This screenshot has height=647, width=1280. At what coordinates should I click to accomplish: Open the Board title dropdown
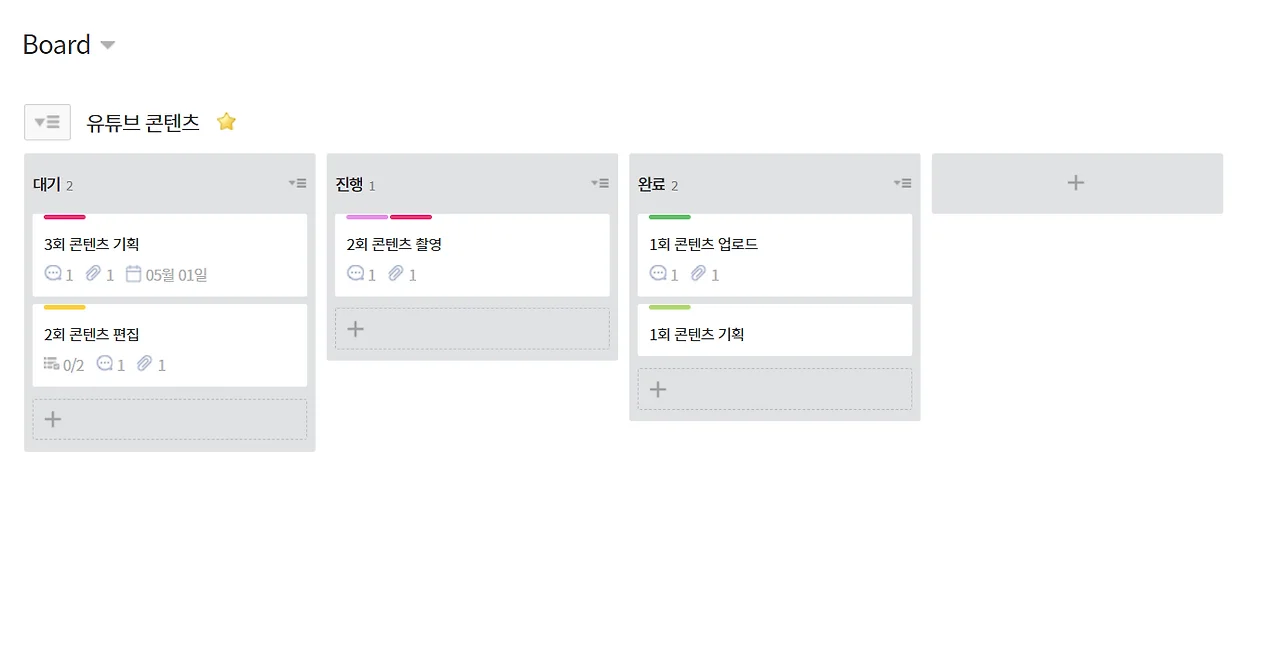tap(107, 45)
